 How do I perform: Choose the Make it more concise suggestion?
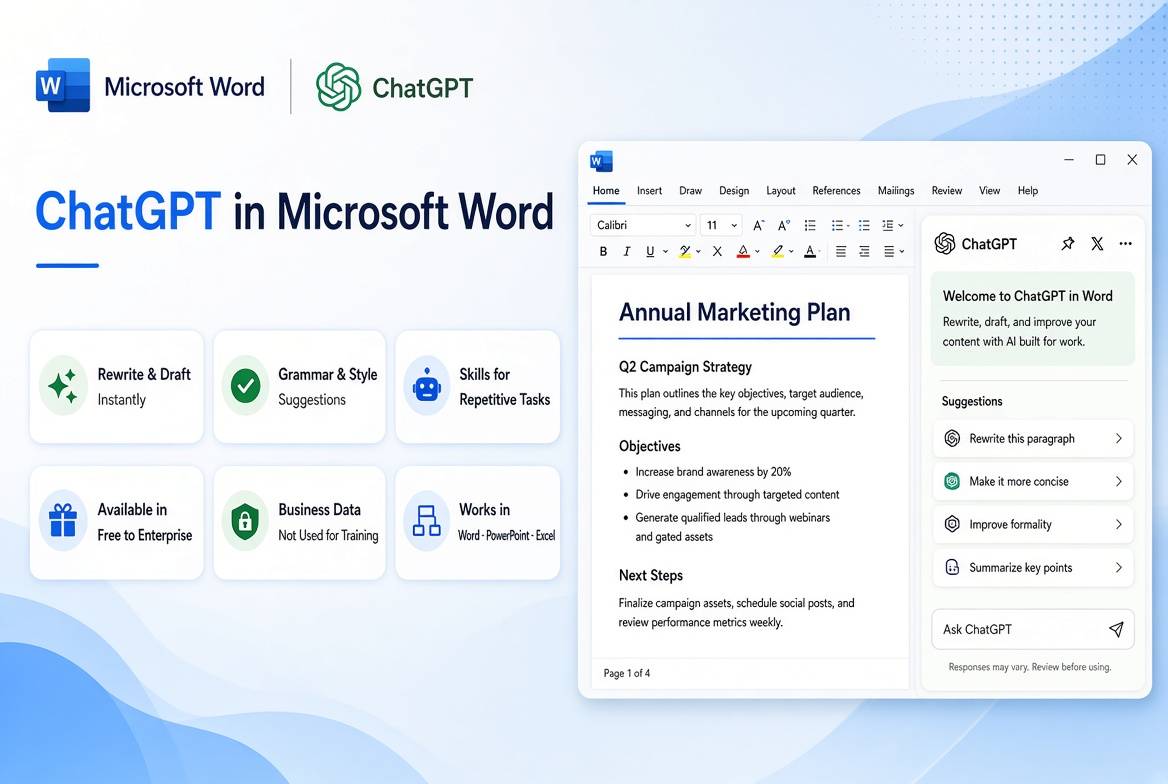1033,481
